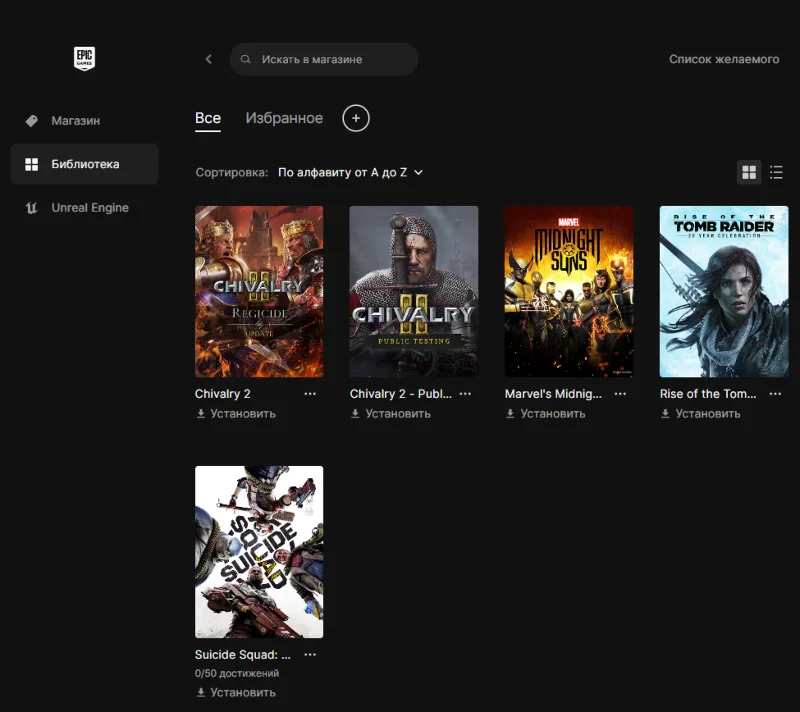Screen dimensions: 800x712
Task: Switch to grid view layout
Action: point(748,172)
